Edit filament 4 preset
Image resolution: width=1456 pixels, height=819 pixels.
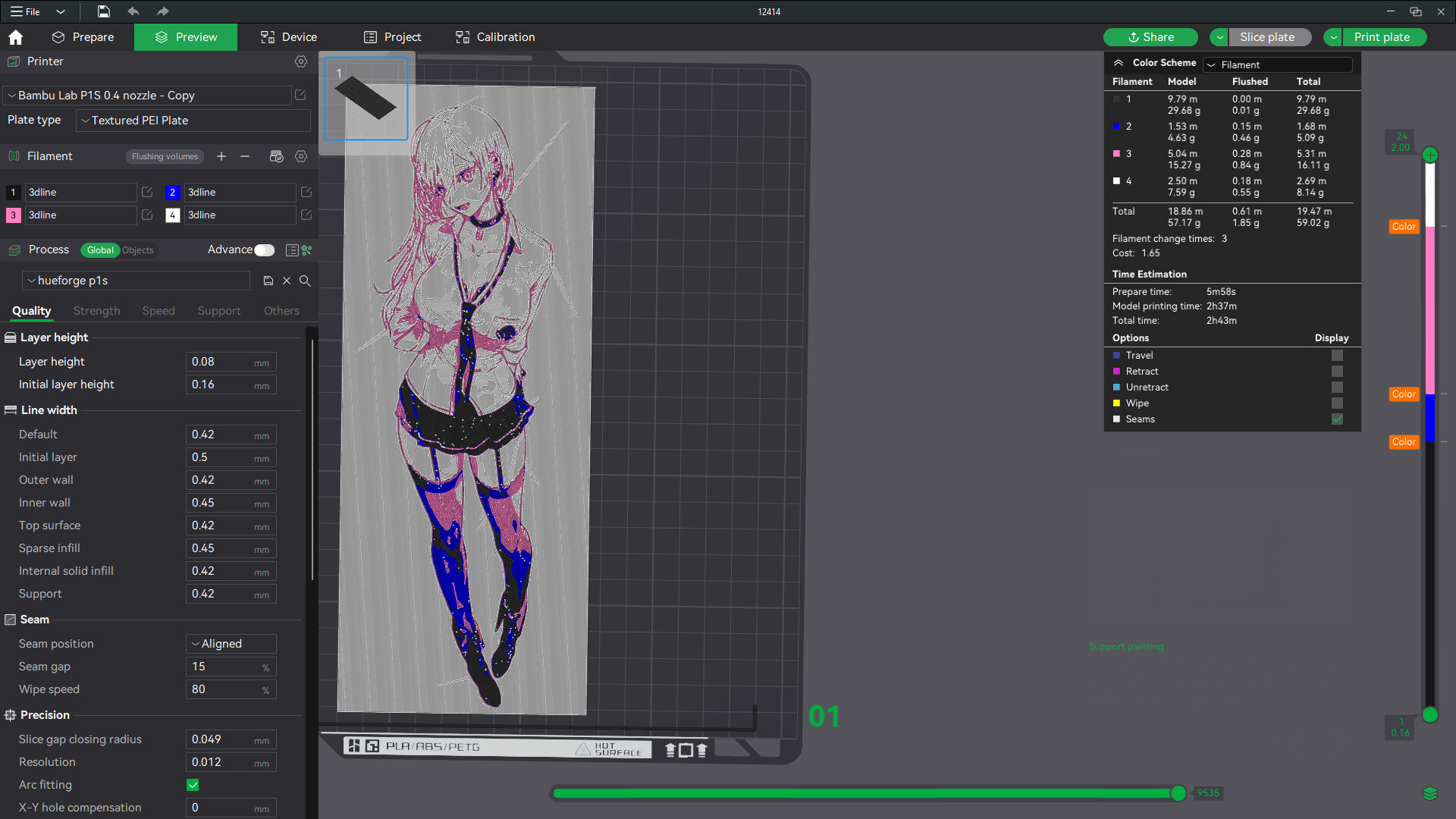point(306,215)
